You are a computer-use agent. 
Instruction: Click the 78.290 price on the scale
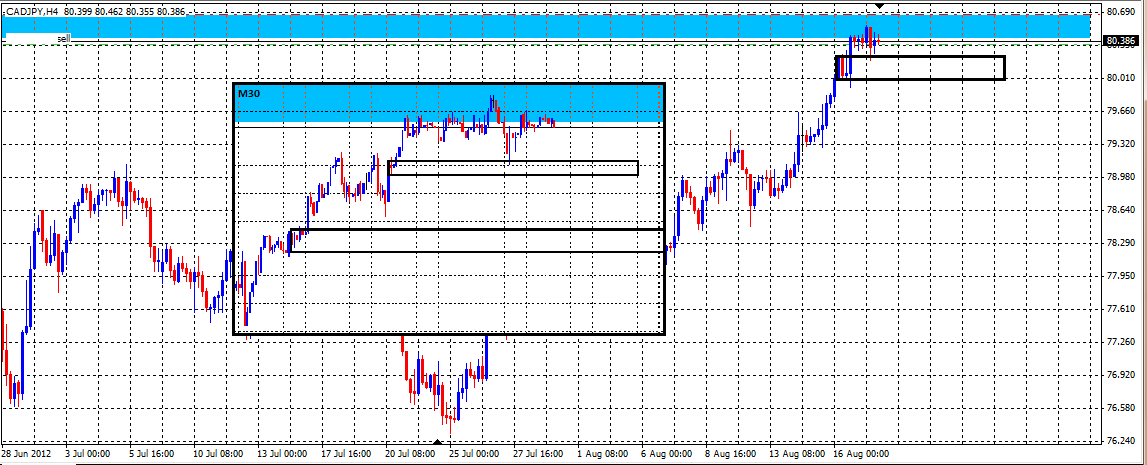[x=1120, y=243]
